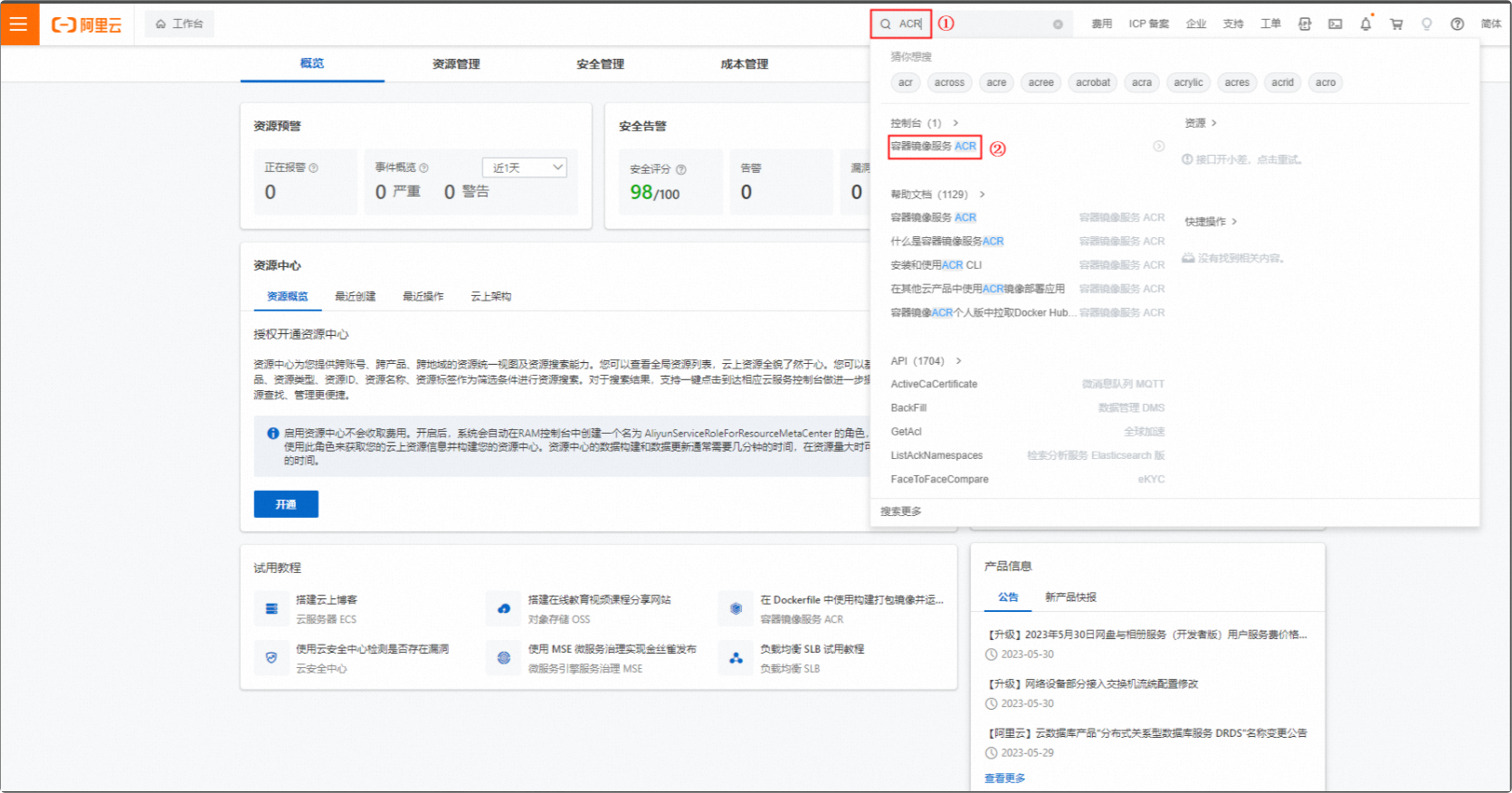
Task: Click the magnifier icon in search box
Action: click(886, 24)
